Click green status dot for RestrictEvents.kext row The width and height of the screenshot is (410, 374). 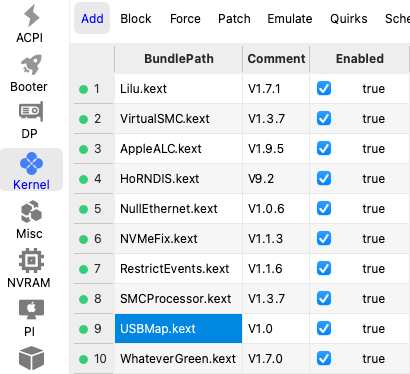[x=83, y=269]
